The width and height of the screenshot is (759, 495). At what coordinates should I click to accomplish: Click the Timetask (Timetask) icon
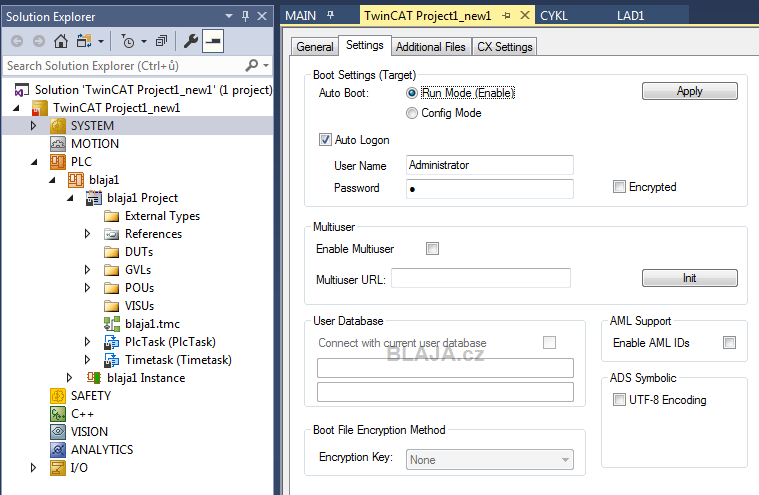pyautogui.click(x=112, y=360)
